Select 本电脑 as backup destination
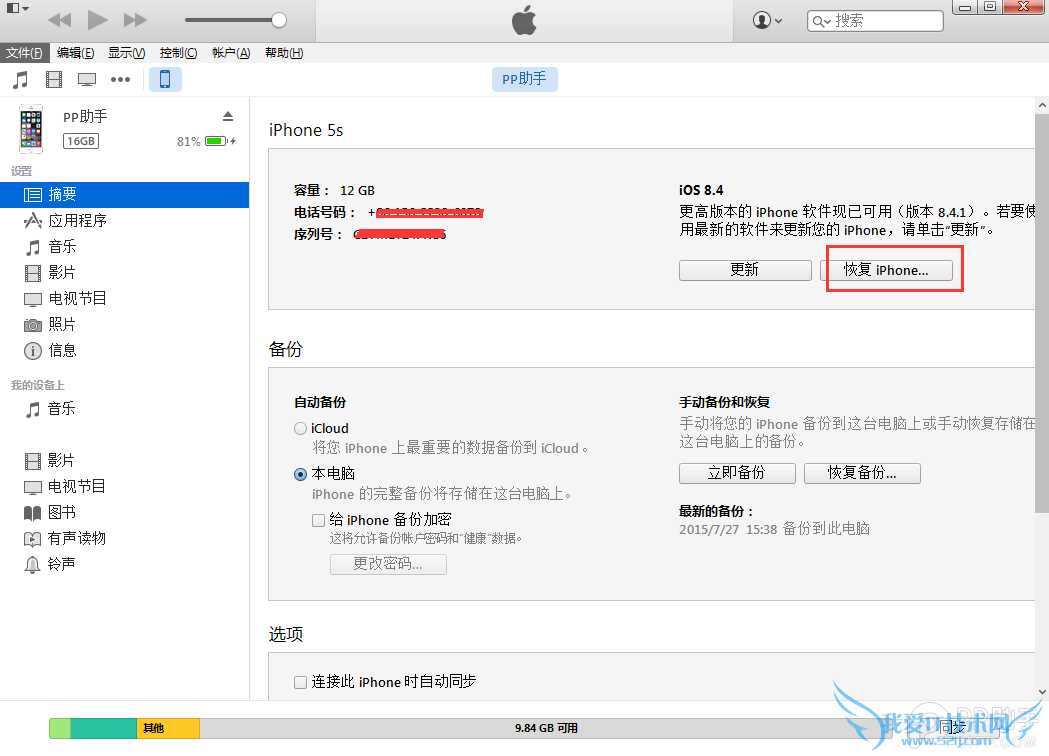Image resolution: width=1049 pixels, height=756 pixels. click(300, 473)
